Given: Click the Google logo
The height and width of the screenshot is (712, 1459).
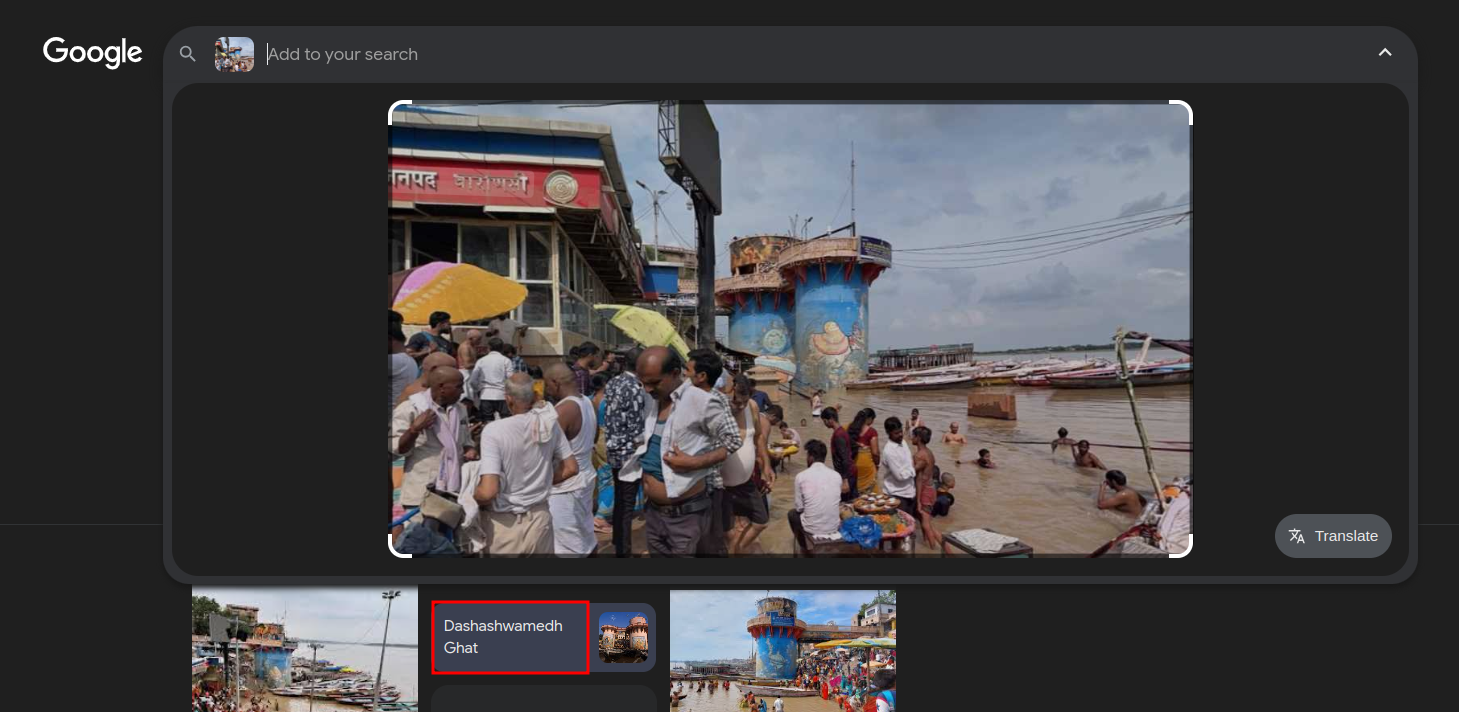Looking at the screenshot, I should (93, 53).
